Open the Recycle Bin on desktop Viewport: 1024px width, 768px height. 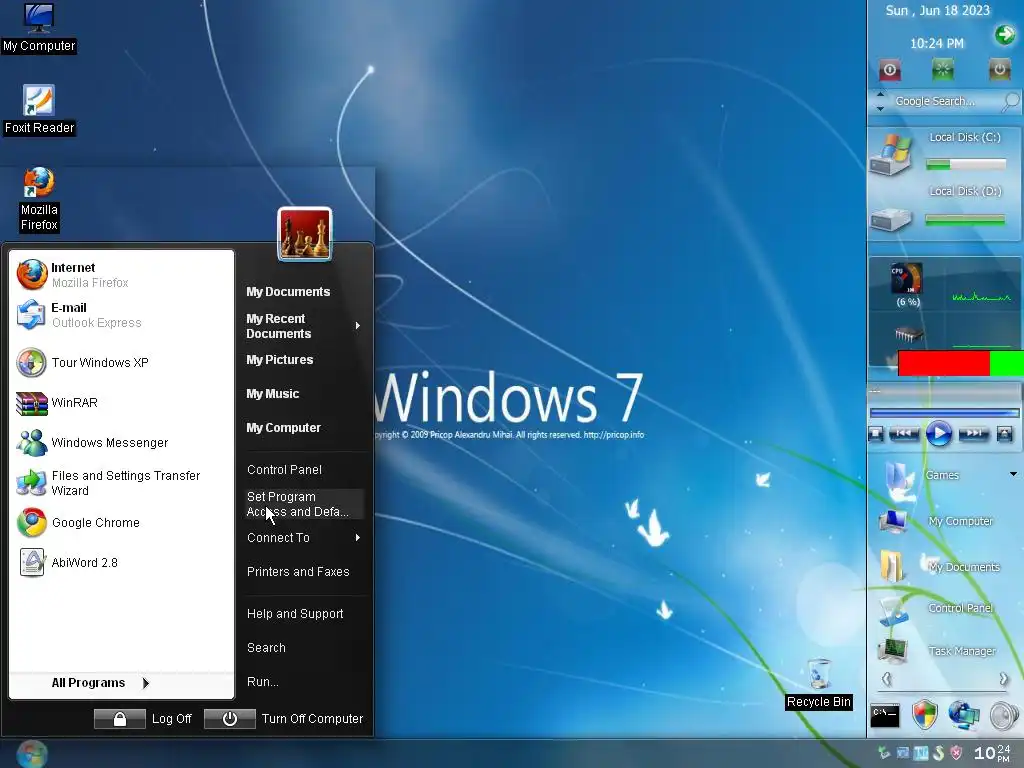[818, 684]
